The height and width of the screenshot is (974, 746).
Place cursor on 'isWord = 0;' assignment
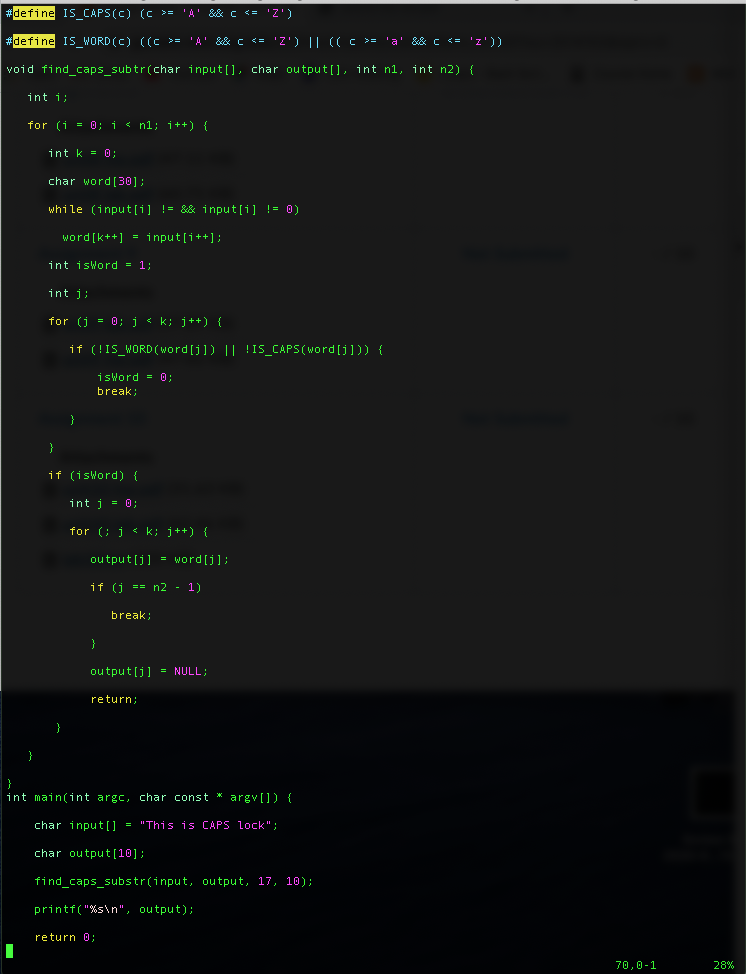[x=135, y=377]
